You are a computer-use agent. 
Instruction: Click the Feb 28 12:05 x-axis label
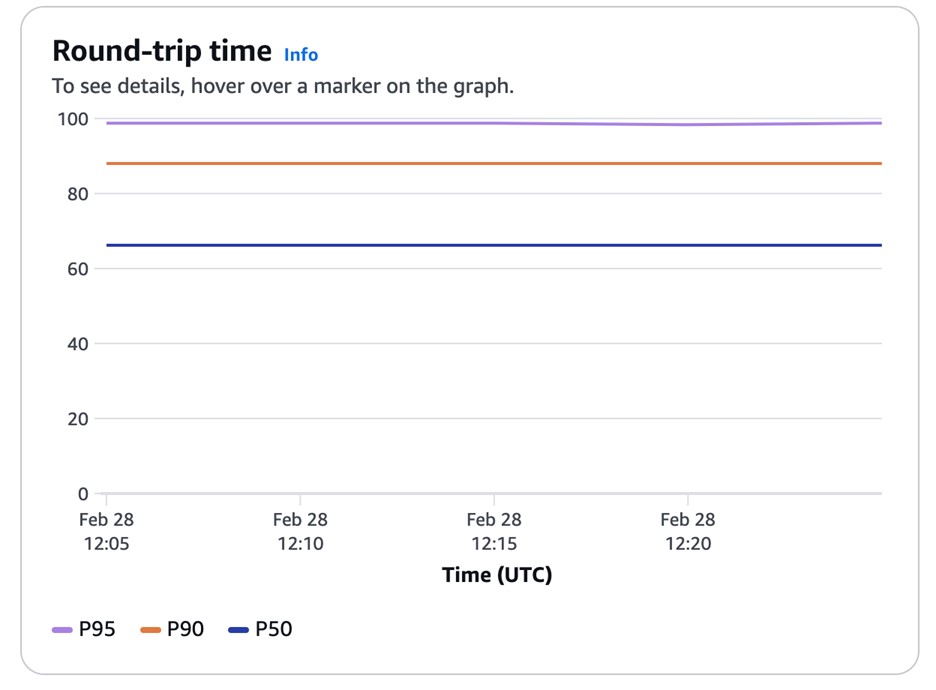point(106,532)
